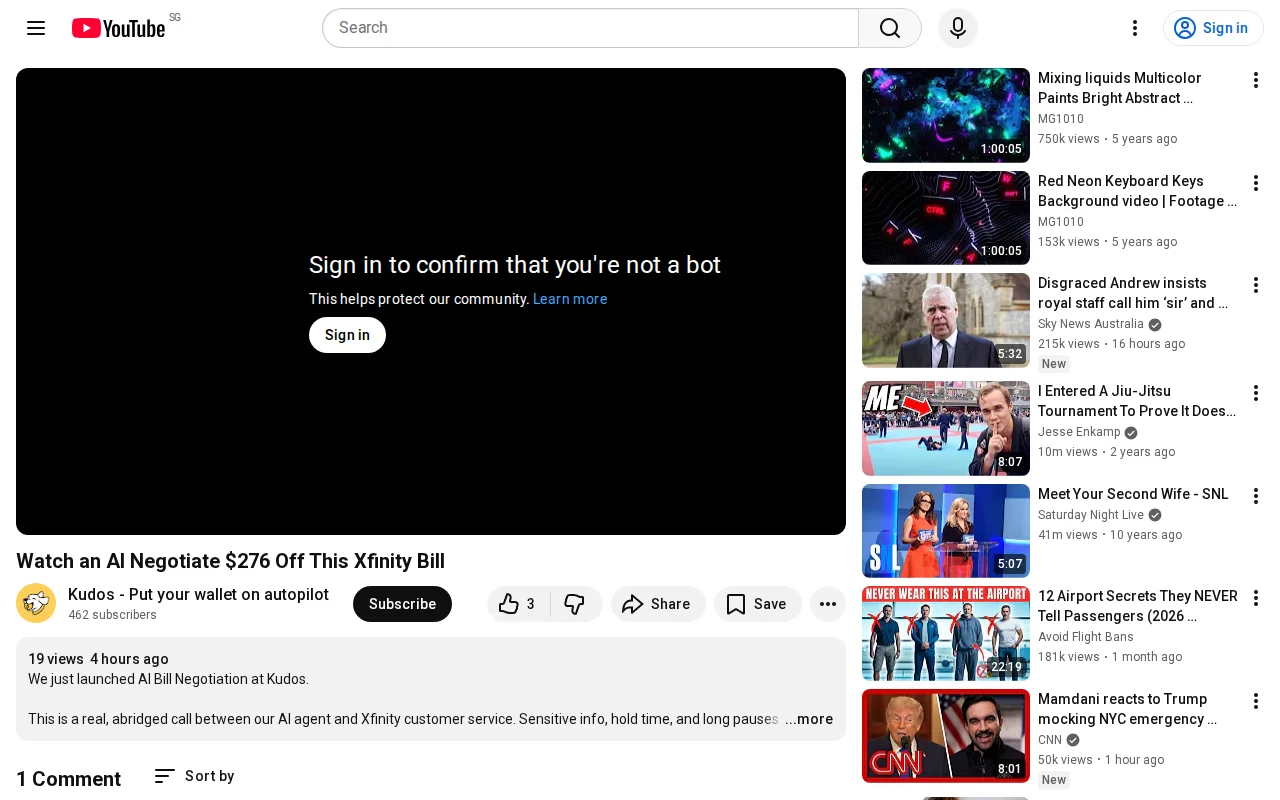The image size is (1280, 800).
Task: Save the video to a playlist
Action: [x=757, y=604]
